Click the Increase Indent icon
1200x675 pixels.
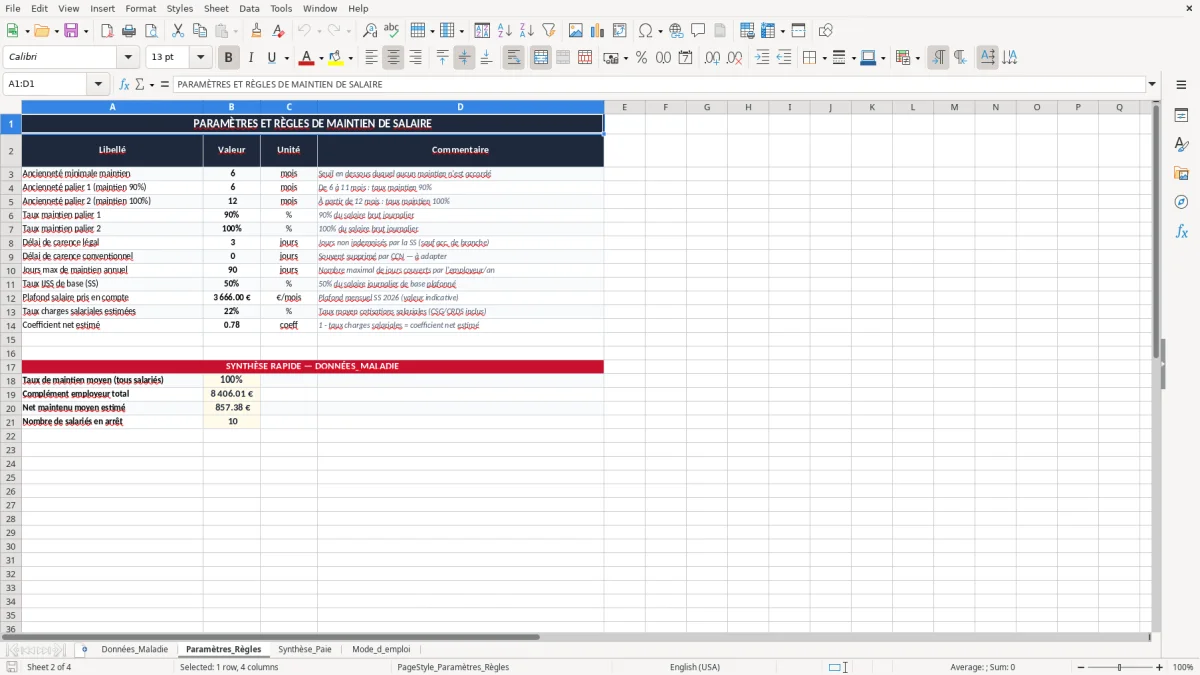click(762, 58)
